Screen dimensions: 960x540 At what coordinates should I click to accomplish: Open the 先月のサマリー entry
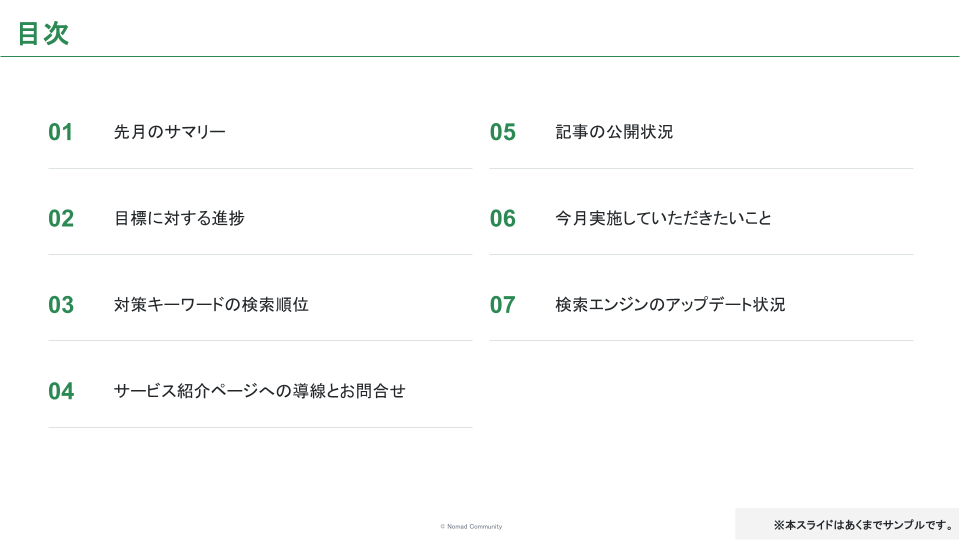[170, 132]
